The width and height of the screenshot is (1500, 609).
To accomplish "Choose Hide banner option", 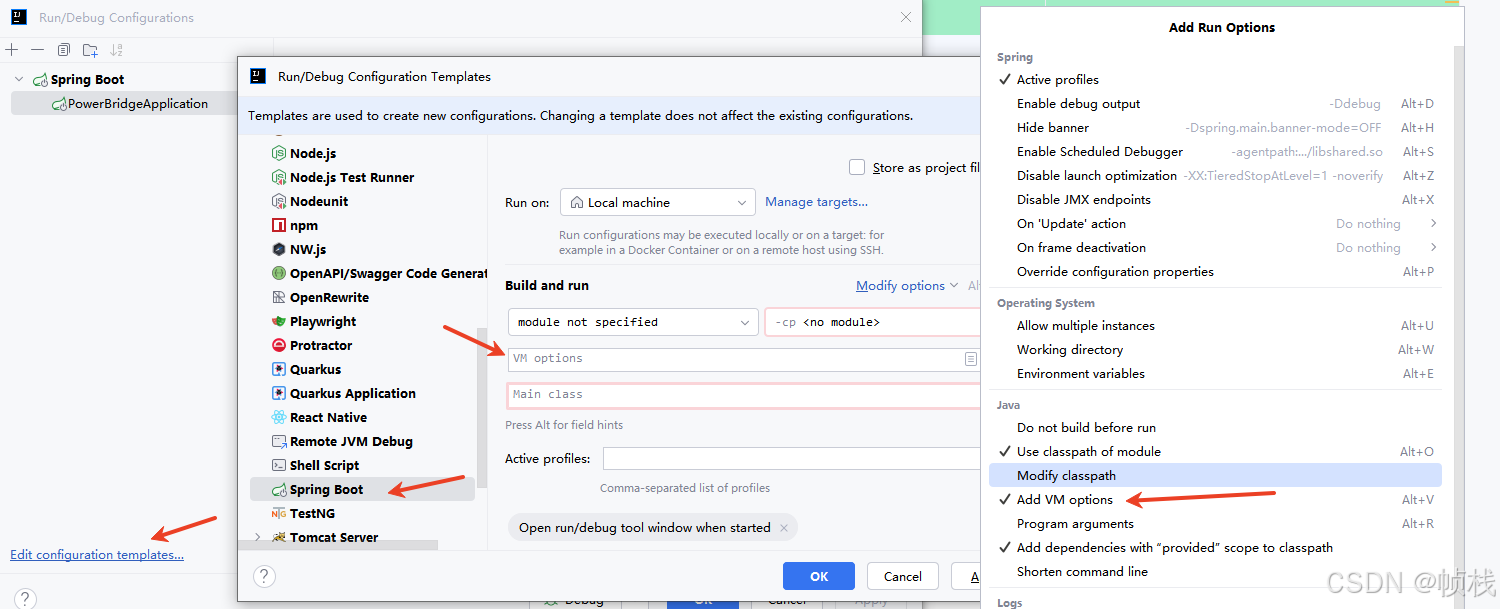I will click(1215, 127).
